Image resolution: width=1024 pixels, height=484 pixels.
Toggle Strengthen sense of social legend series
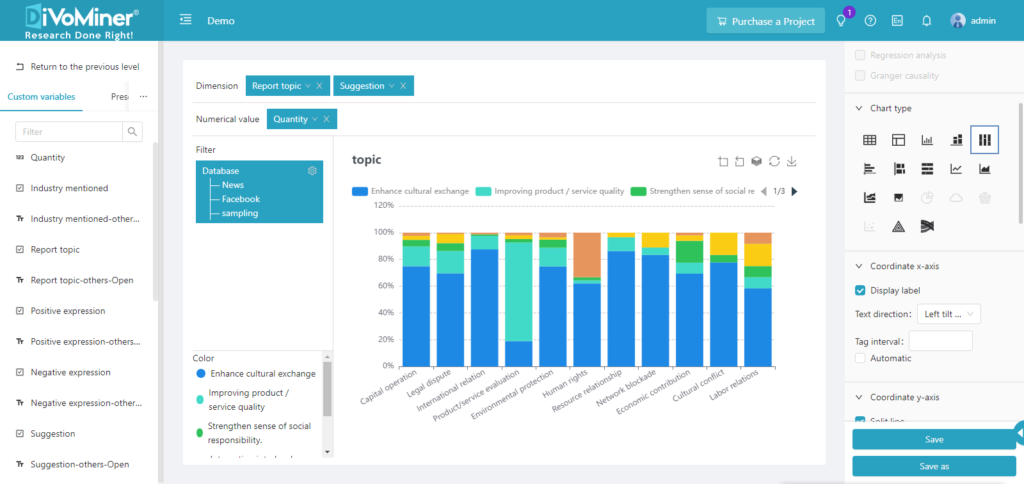click(692, 191)
